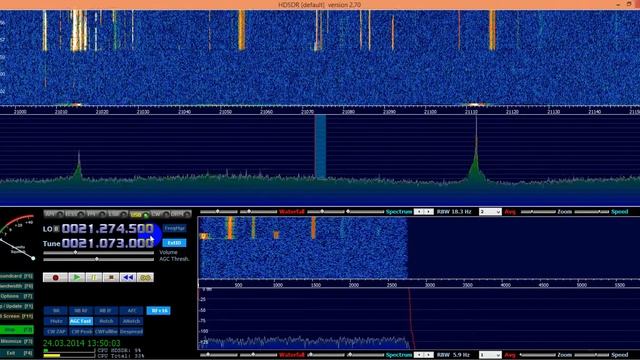Open Soundcard [F5] settings

pos(17,276)
